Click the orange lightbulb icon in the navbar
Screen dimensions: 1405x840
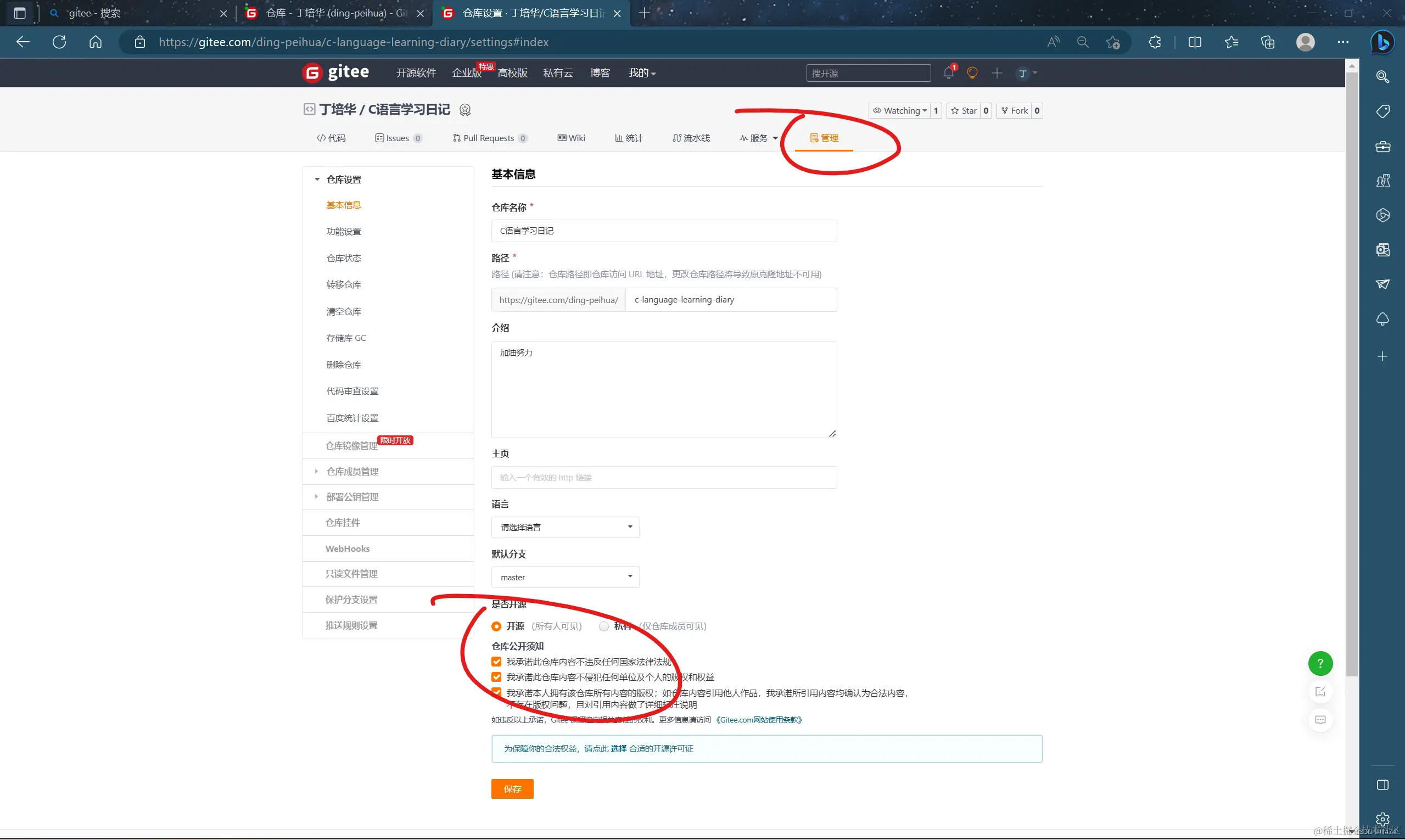click(972, 73)
